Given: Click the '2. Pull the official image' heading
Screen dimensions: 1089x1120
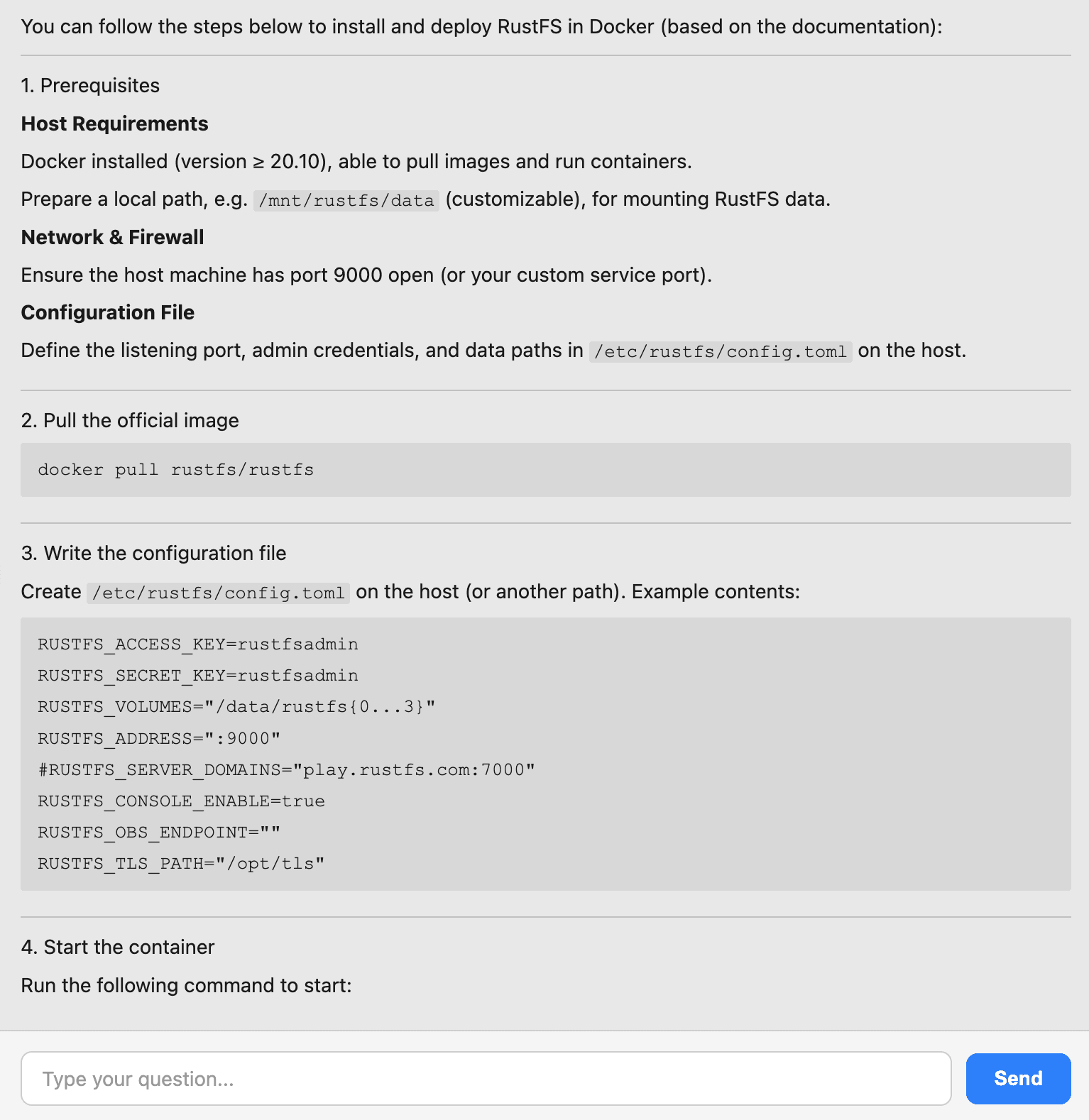Looking at the screenshot, I should click(130, 421).
